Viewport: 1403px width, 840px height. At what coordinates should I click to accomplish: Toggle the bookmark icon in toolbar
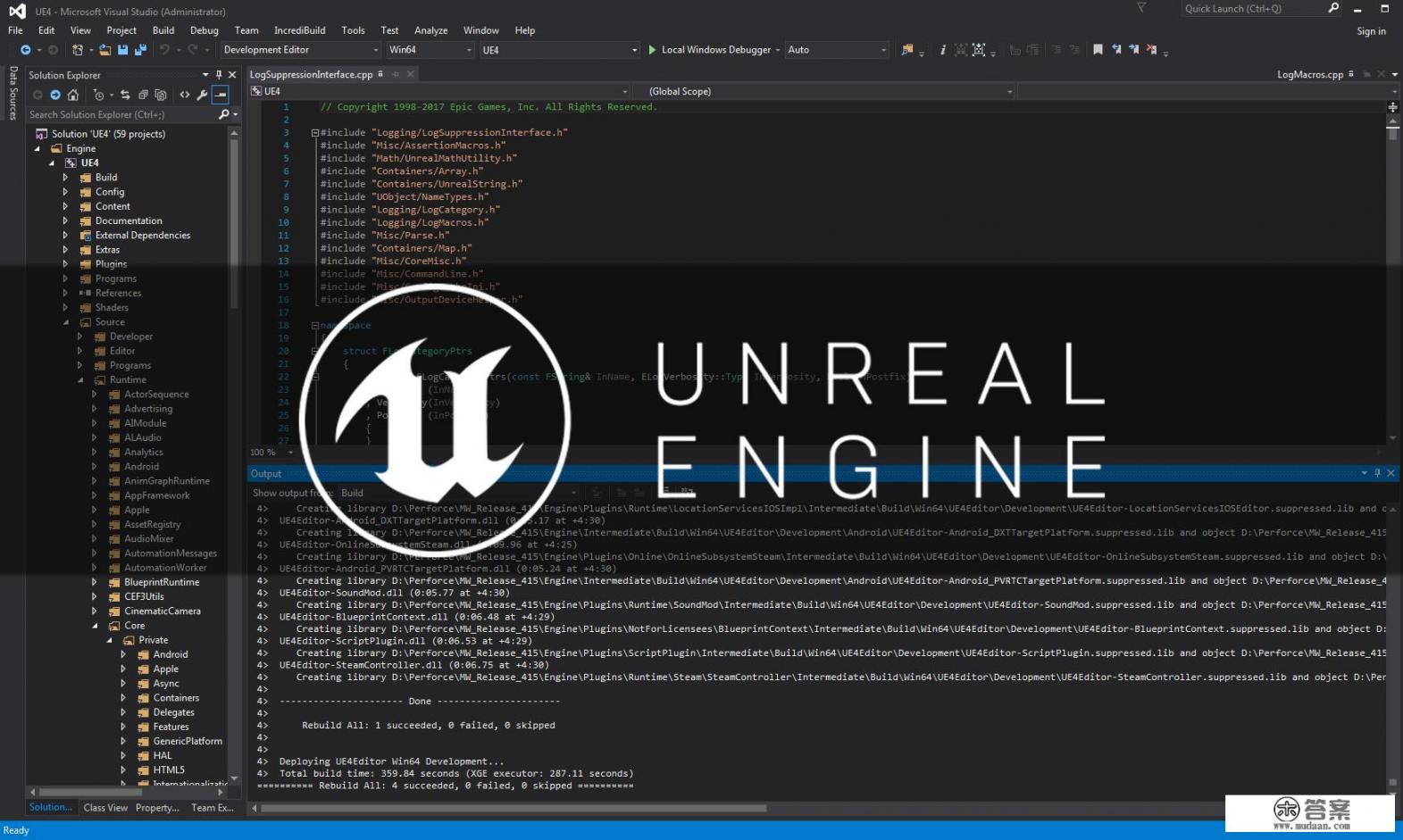pyautogui.click(x=1098, y=50)
